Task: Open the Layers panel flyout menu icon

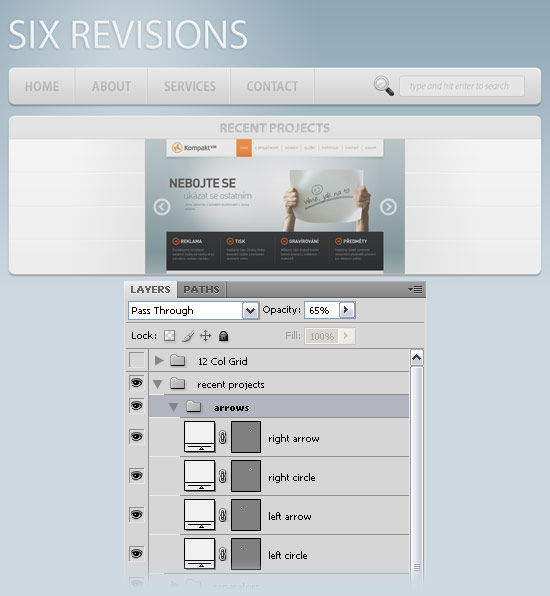Action: coord(415,290)
